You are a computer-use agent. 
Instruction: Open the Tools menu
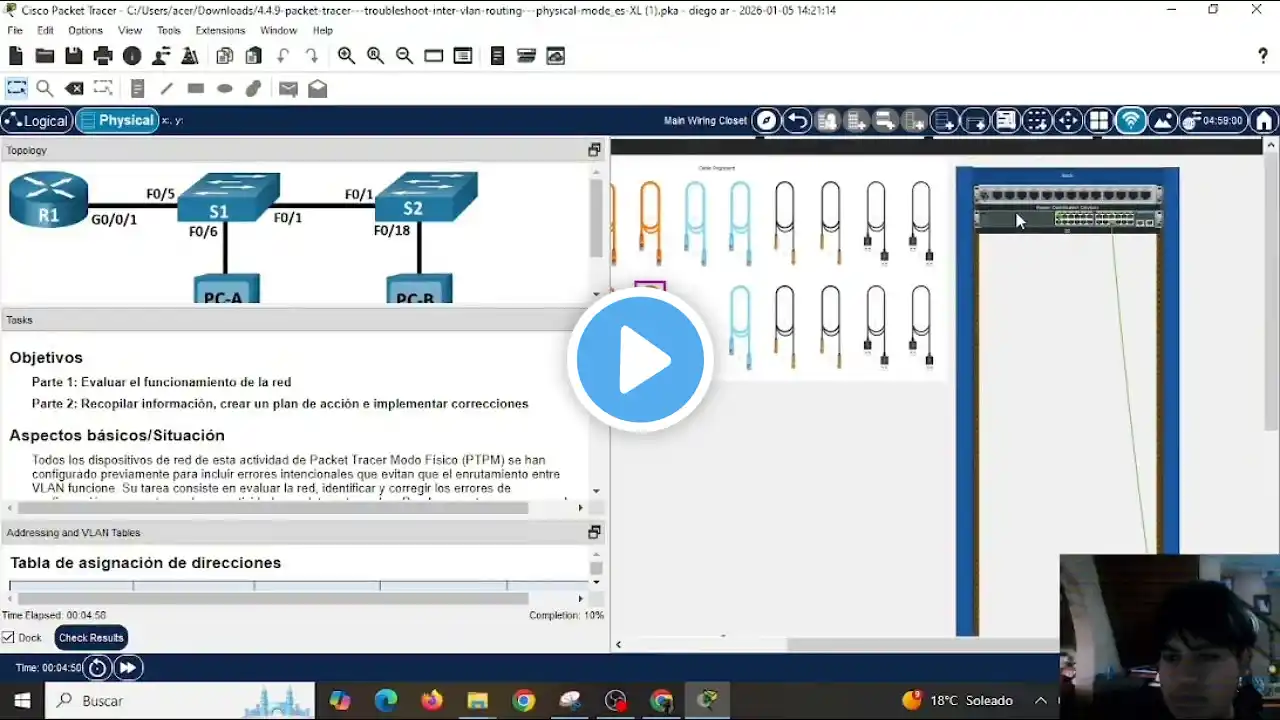point(169,30)
